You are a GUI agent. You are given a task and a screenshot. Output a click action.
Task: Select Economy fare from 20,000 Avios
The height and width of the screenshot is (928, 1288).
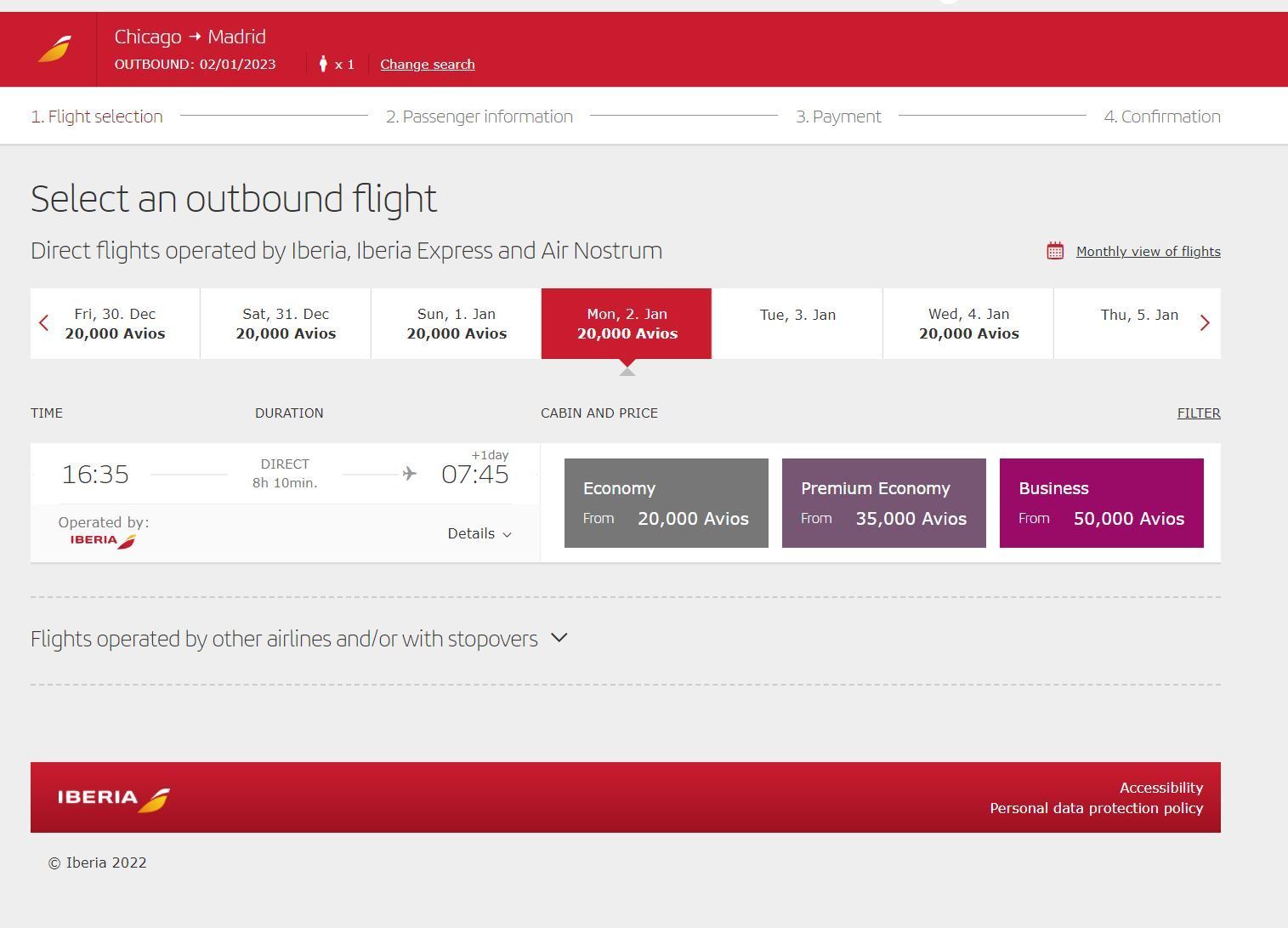[x=666, y=504]
